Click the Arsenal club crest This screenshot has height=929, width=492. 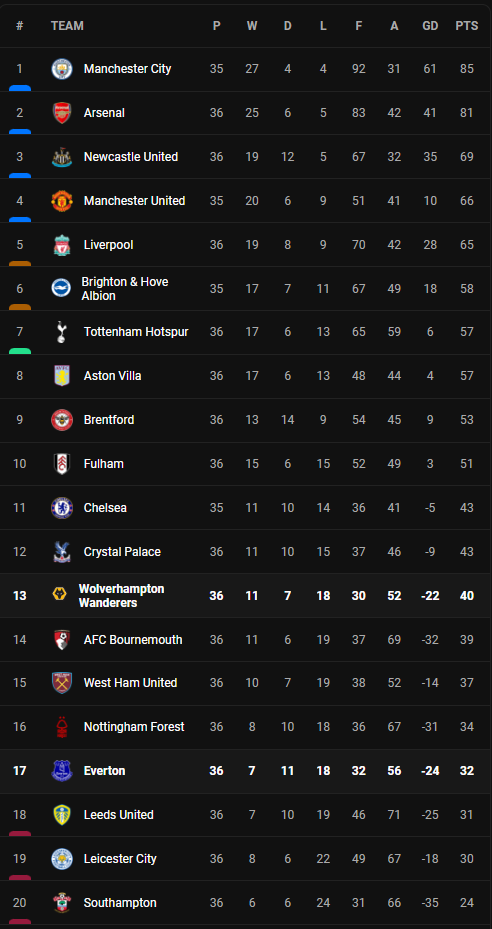pos(62,113)
